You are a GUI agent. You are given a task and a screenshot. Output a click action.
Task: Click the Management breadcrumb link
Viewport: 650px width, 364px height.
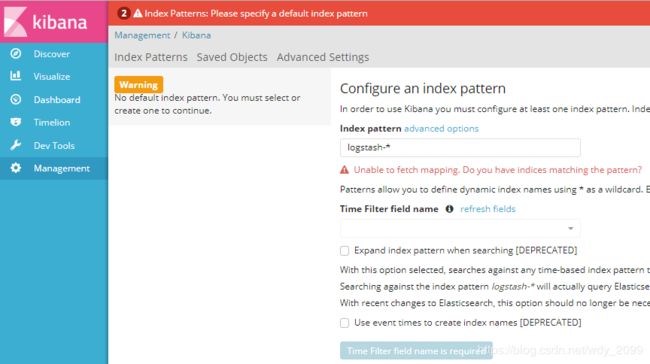[x=142, y=35]
